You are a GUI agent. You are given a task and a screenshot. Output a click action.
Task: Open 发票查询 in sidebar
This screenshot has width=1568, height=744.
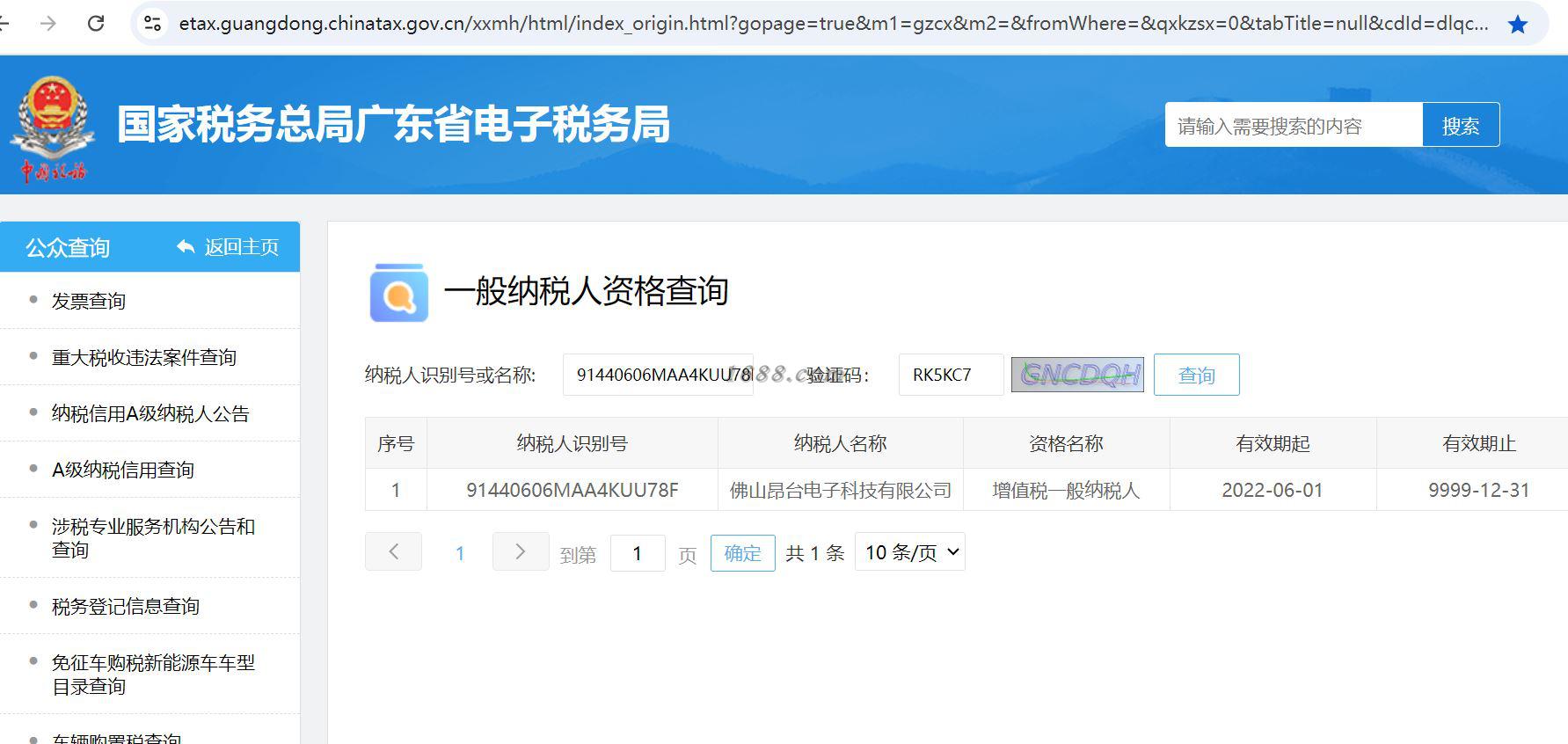88,301
